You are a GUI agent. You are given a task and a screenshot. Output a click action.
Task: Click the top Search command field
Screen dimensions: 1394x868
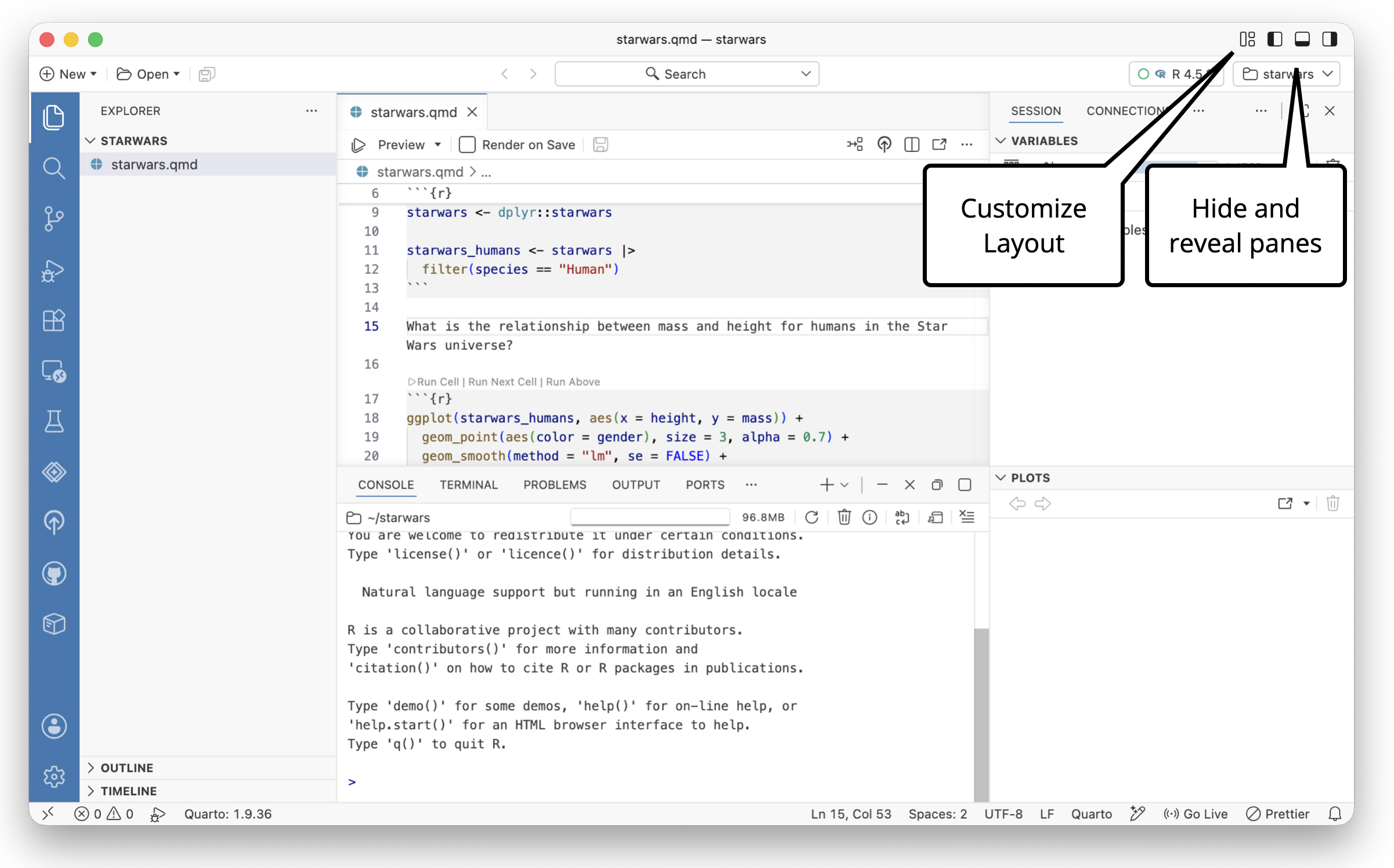tap(687, 74)
